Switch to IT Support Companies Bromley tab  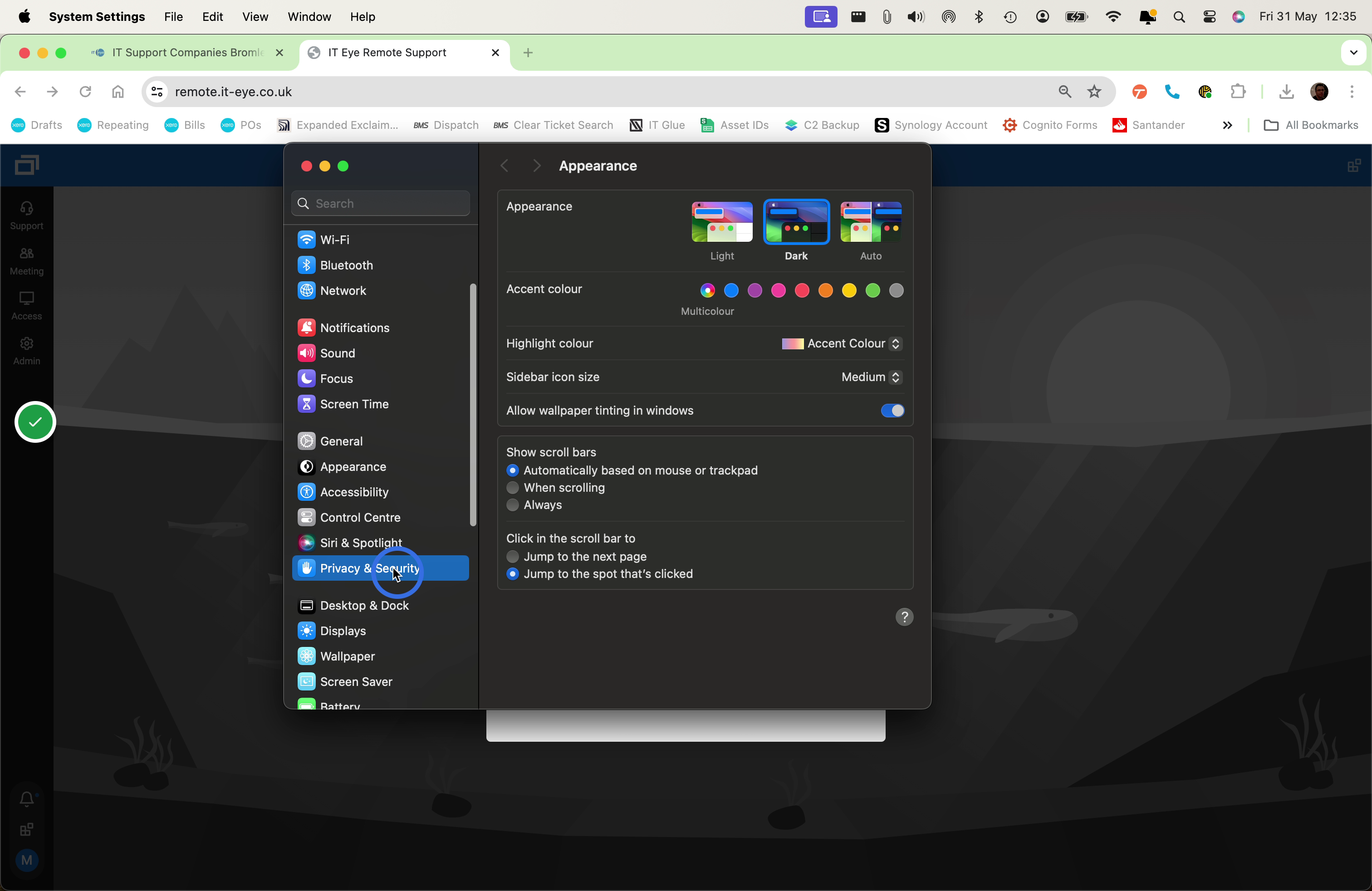[x=187, y=53]
